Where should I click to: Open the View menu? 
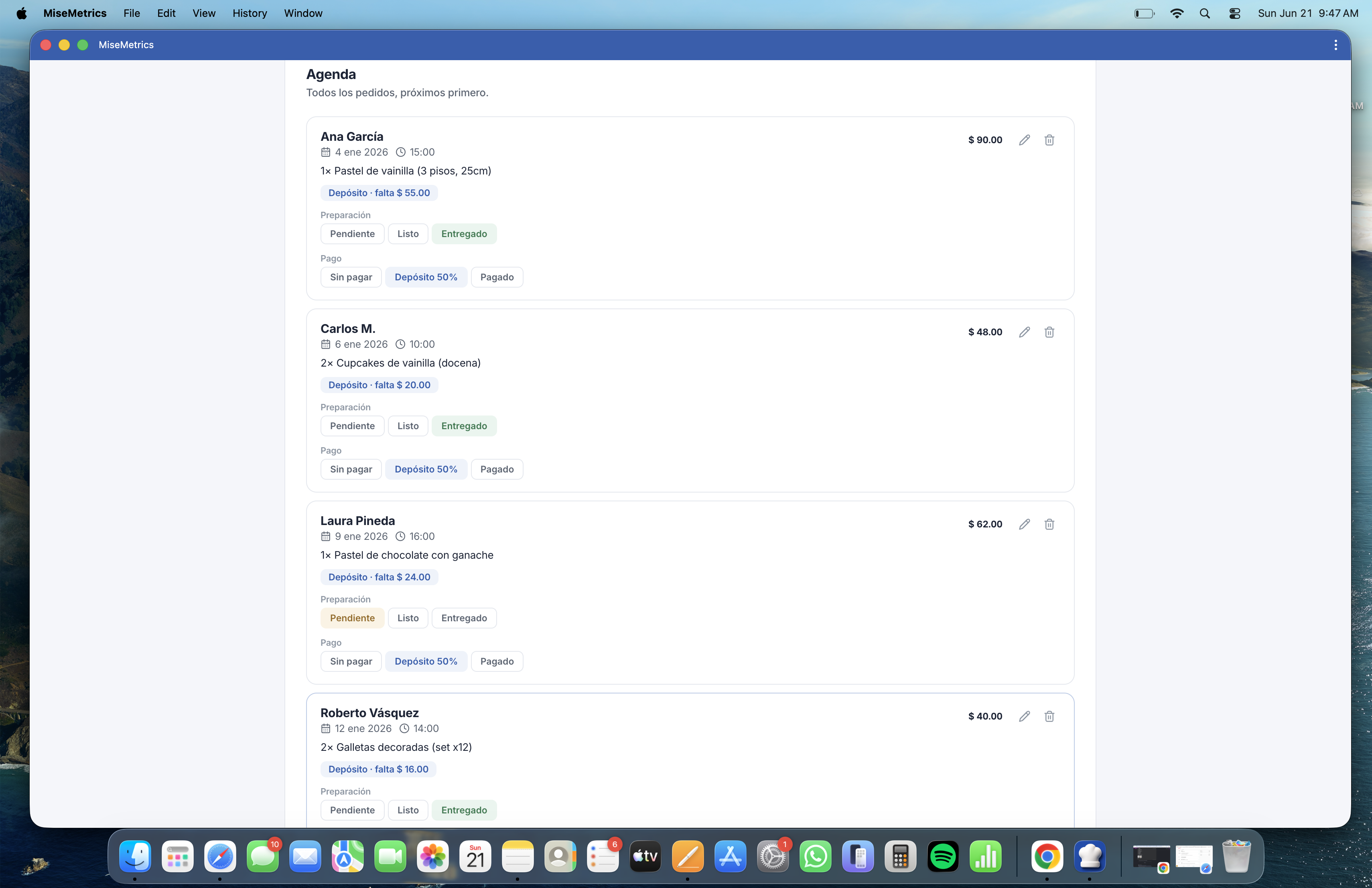[203, 13]
